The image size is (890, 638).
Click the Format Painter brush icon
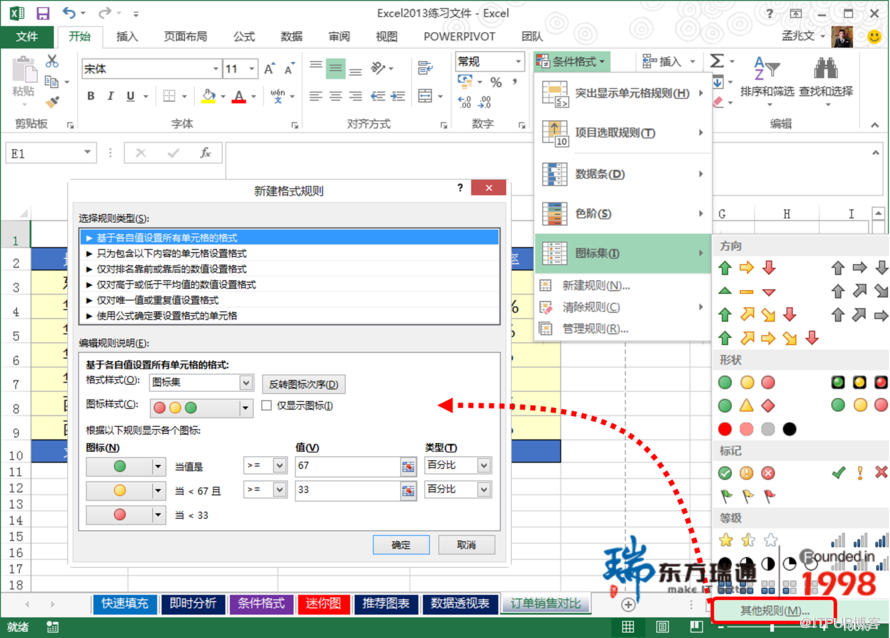pyautogui.click(x=52, y=102)
